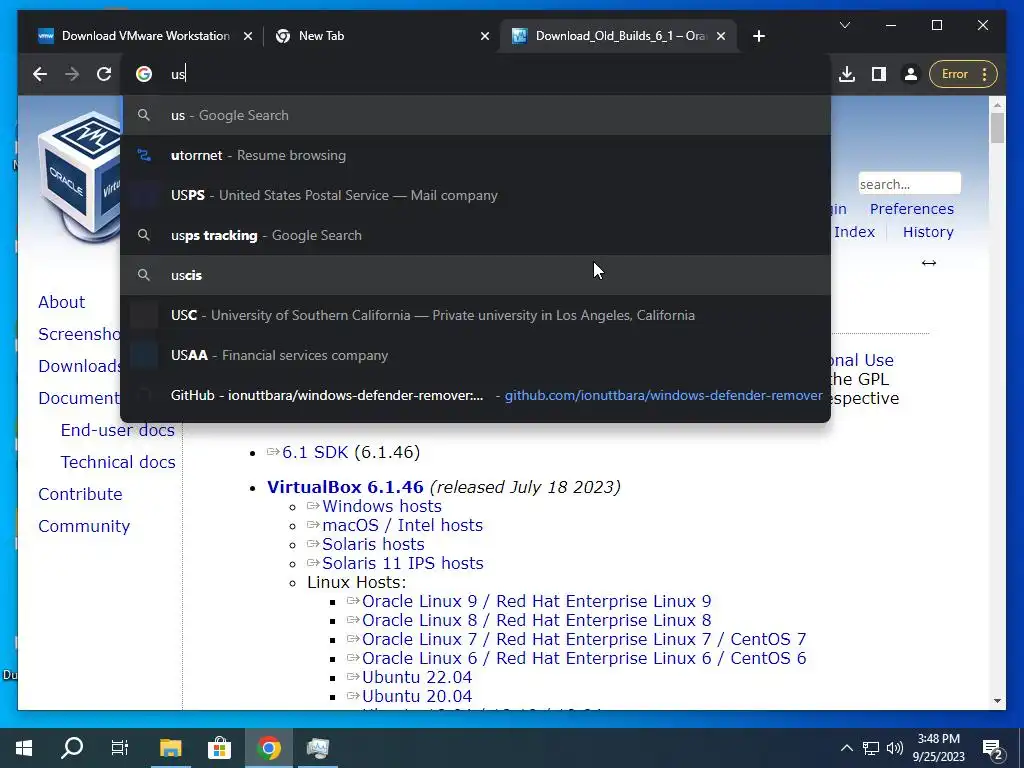Click the Google icon in address bar
The width and height of the screenshot is (1024, 768).
144,74
